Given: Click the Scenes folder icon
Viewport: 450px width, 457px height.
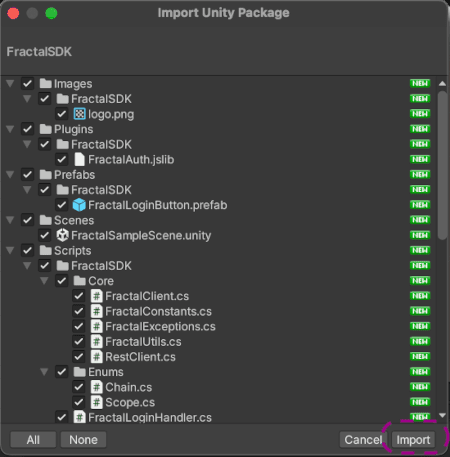Looking at the screenshot, I should (x=46, y=220).
